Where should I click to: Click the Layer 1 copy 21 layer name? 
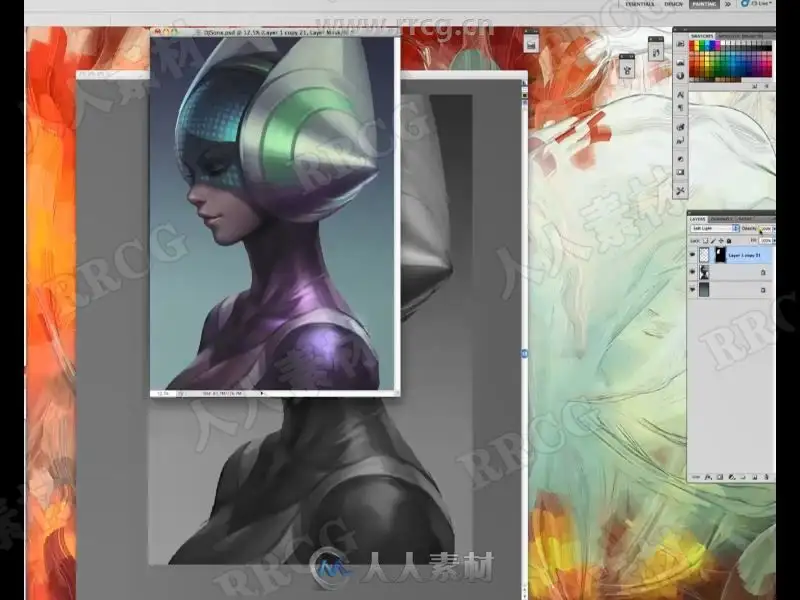pyautogui.click(x=744, y=255)
